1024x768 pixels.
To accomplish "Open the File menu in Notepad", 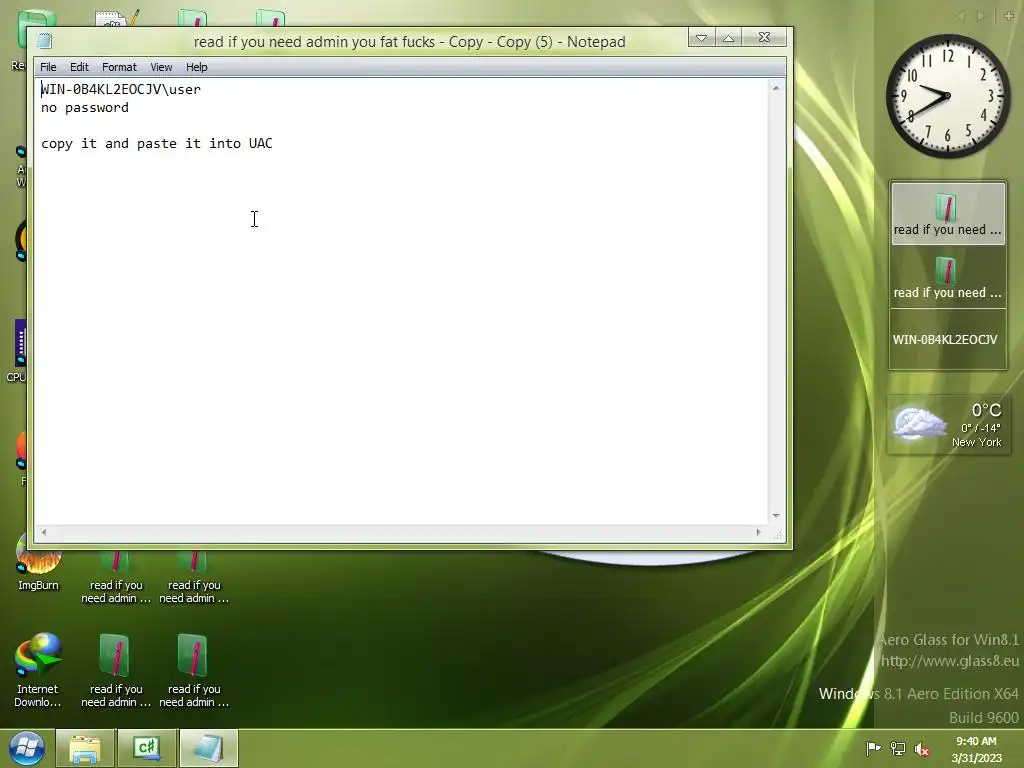I will click(48, 67).
